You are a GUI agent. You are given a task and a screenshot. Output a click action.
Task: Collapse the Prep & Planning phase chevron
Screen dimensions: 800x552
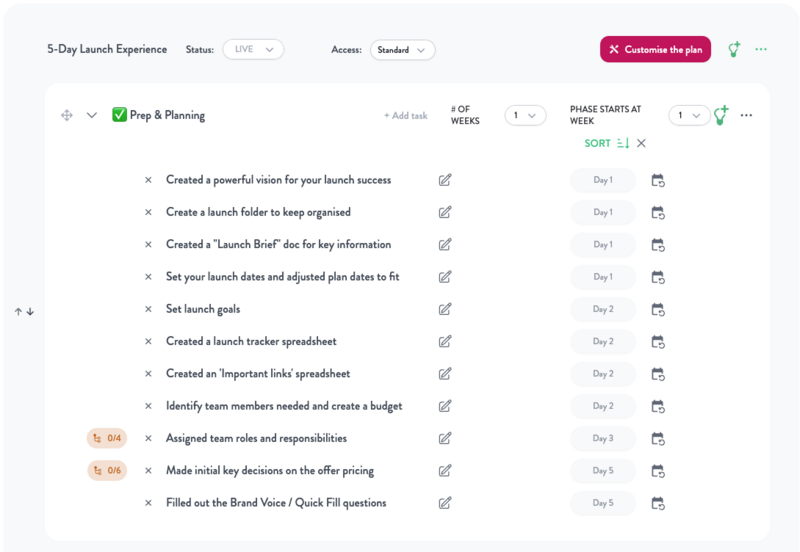tap(92, 115)
